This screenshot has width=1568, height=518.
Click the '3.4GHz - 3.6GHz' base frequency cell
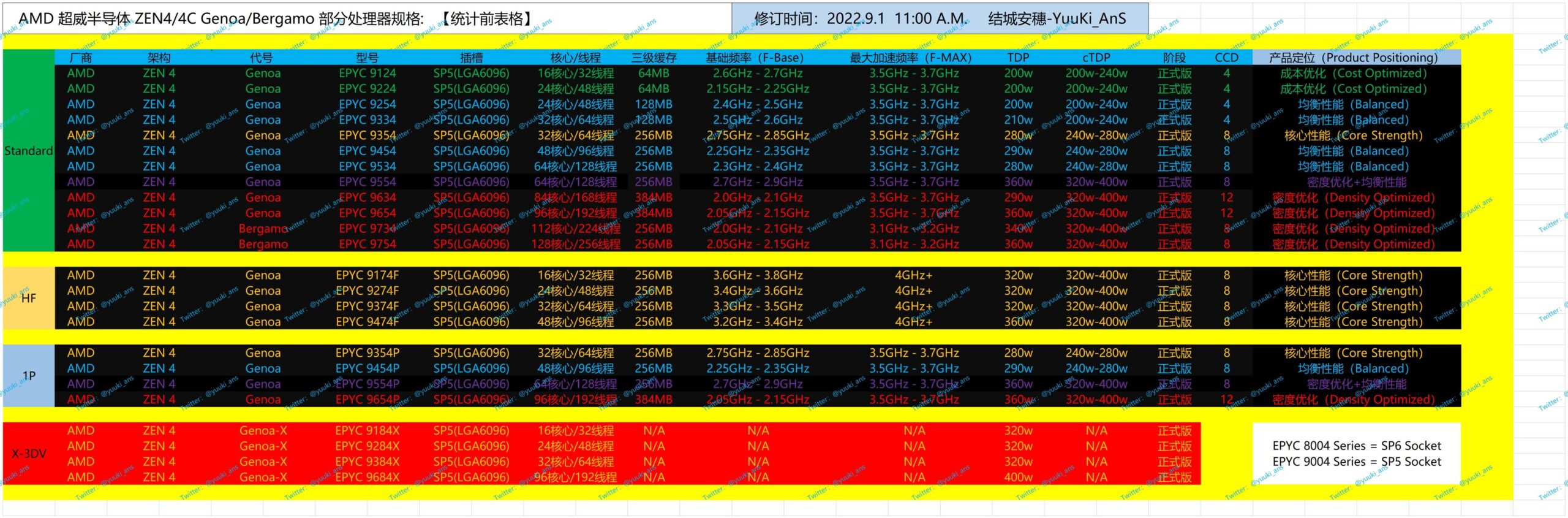coord(758,291)
